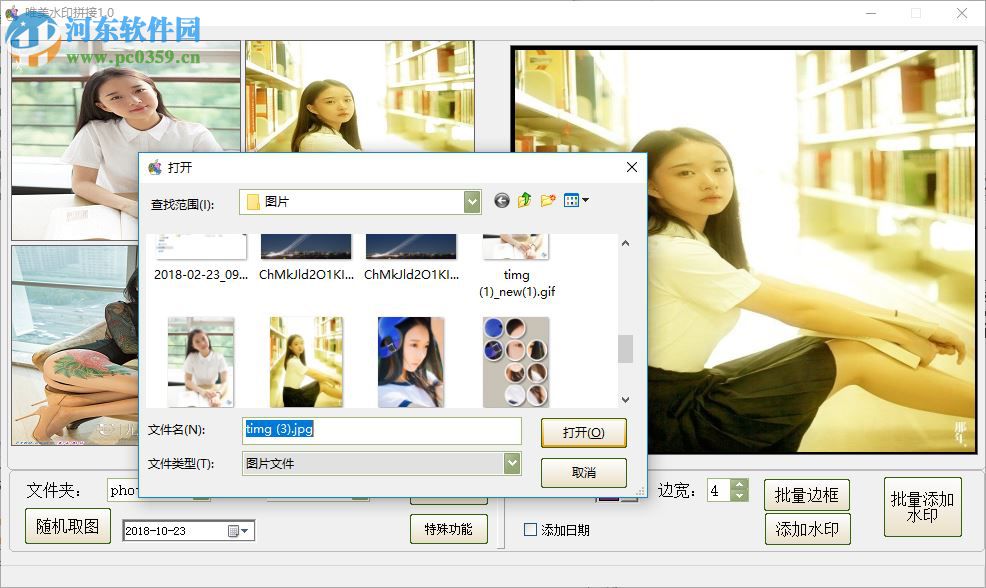
Task: Increase the 边宽 value using up arrow
Action: [x=739, y=485]
